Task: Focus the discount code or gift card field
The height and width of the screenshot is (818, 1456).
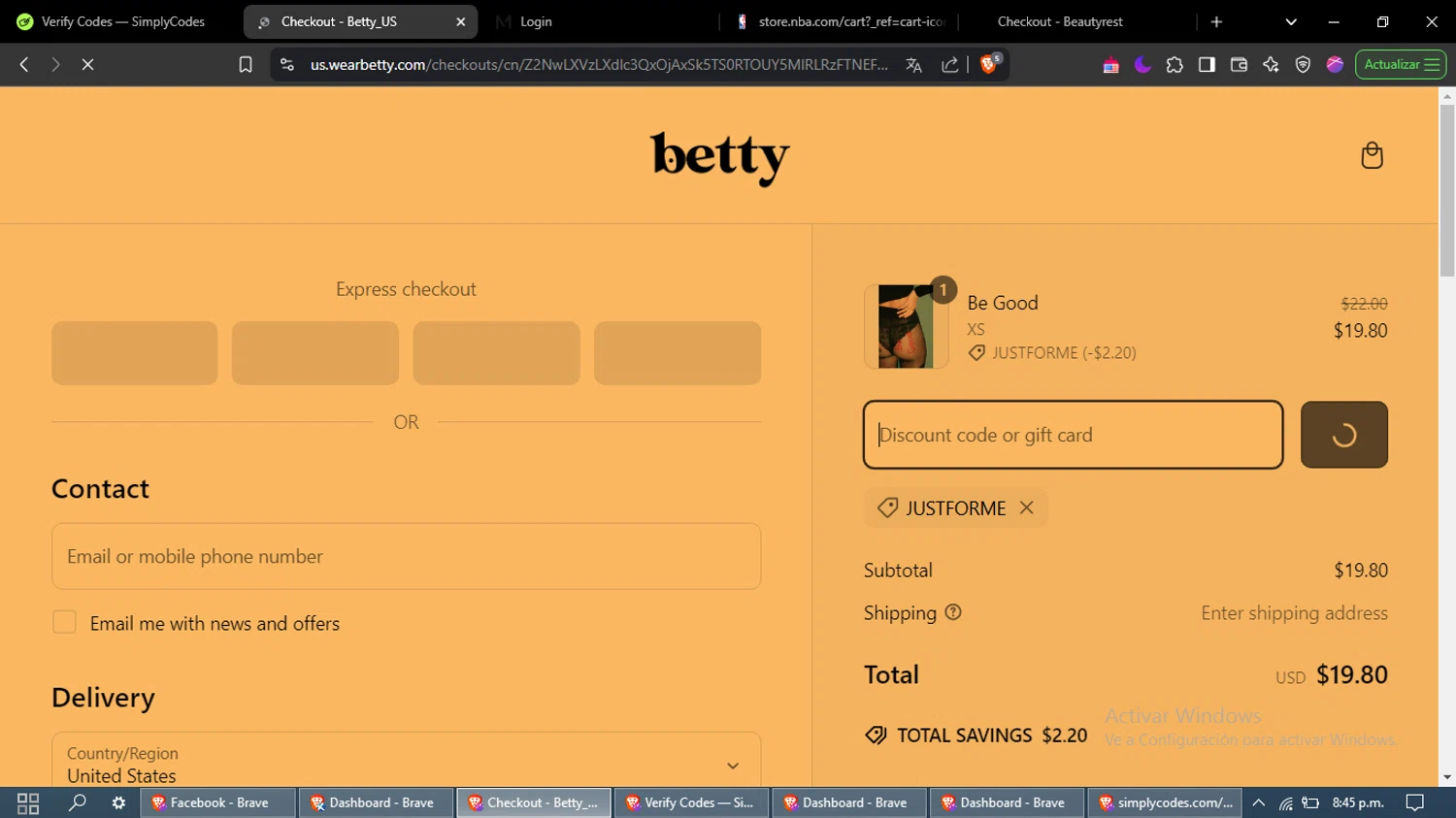Action: [1073, 435]
